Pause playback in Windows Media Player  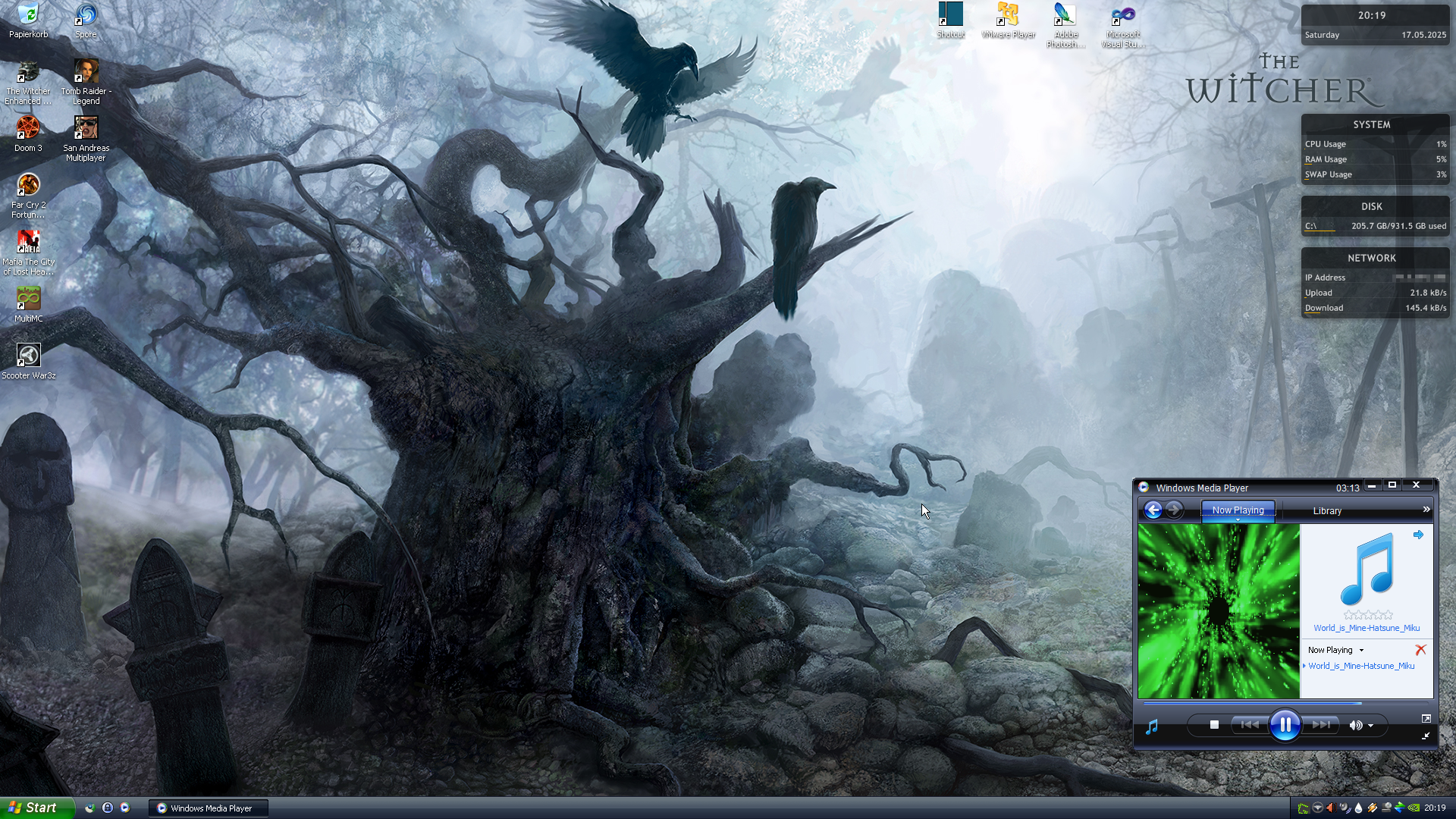tap(1285, 725)
